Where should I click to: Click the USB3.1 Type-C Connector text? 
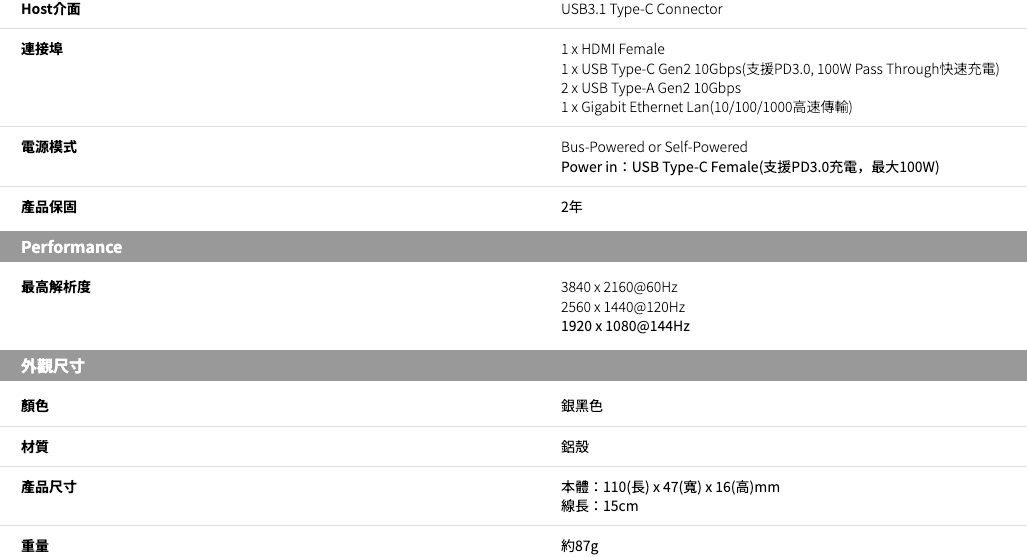coord(641,9)
